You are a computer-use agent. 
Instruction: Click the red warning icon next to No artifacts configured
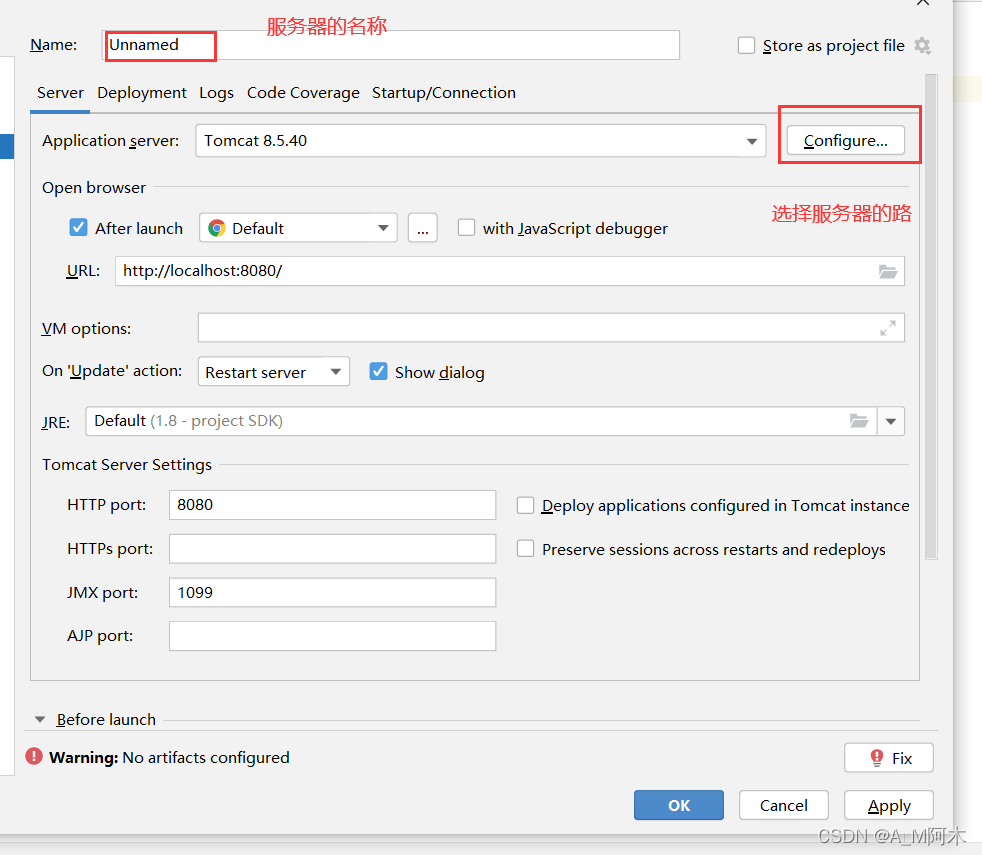(x=34, y=757)
